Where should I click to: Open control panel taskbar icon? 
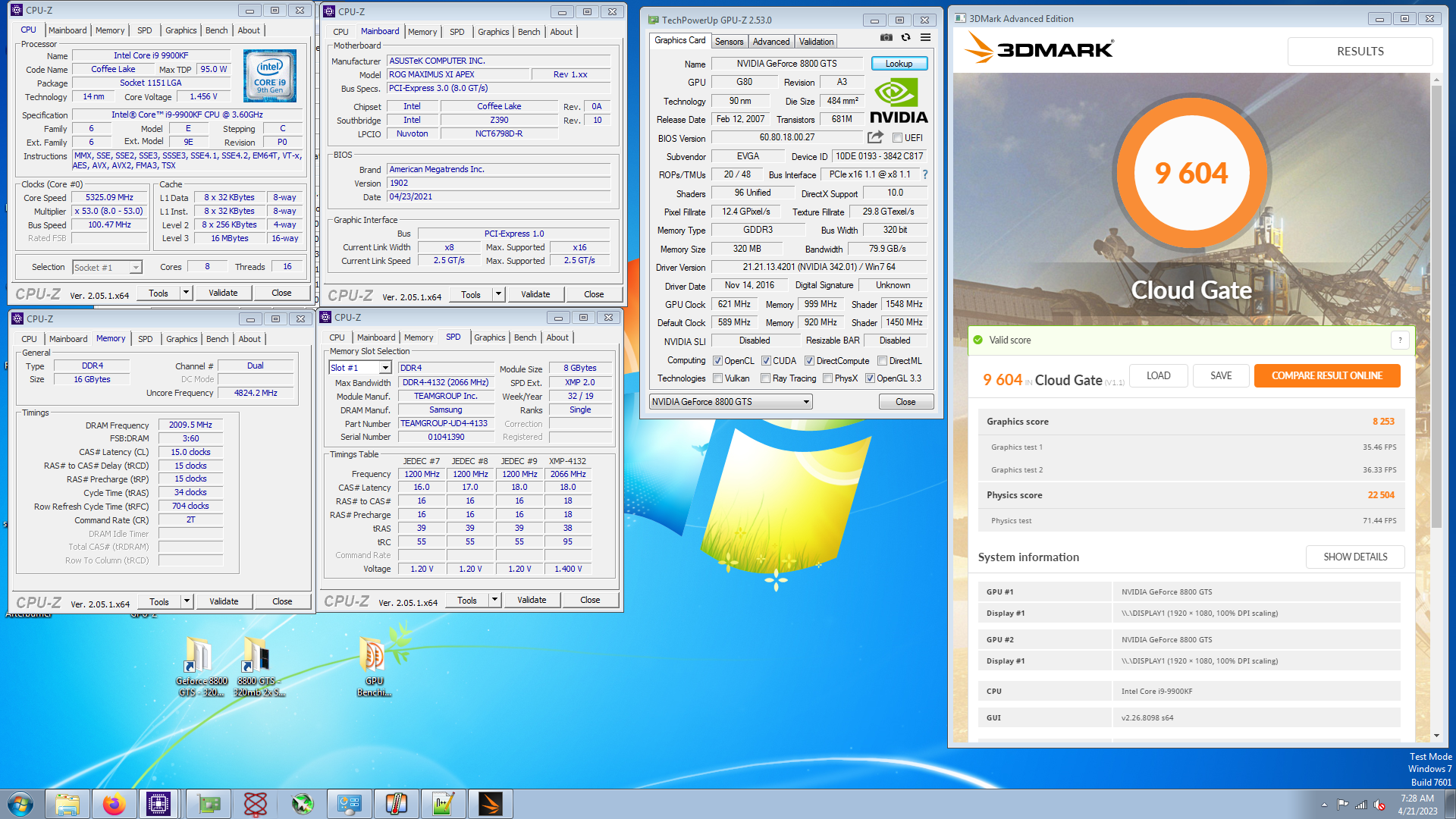(x=350, y=804)
